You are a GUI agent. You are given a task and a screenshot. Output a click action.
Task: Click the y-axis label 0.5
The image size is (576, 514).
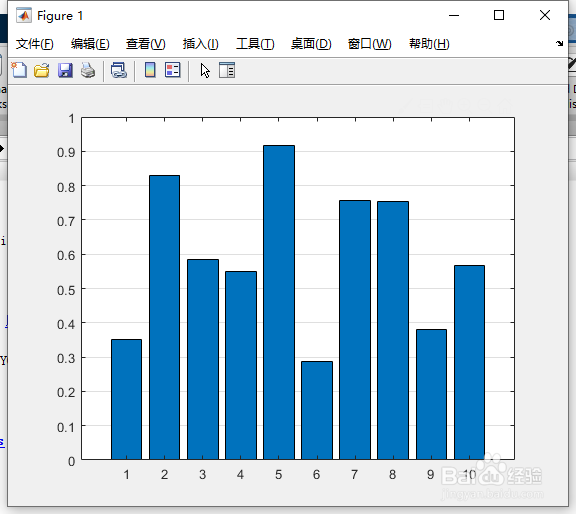pyautogui.click(x=66, y=290)
